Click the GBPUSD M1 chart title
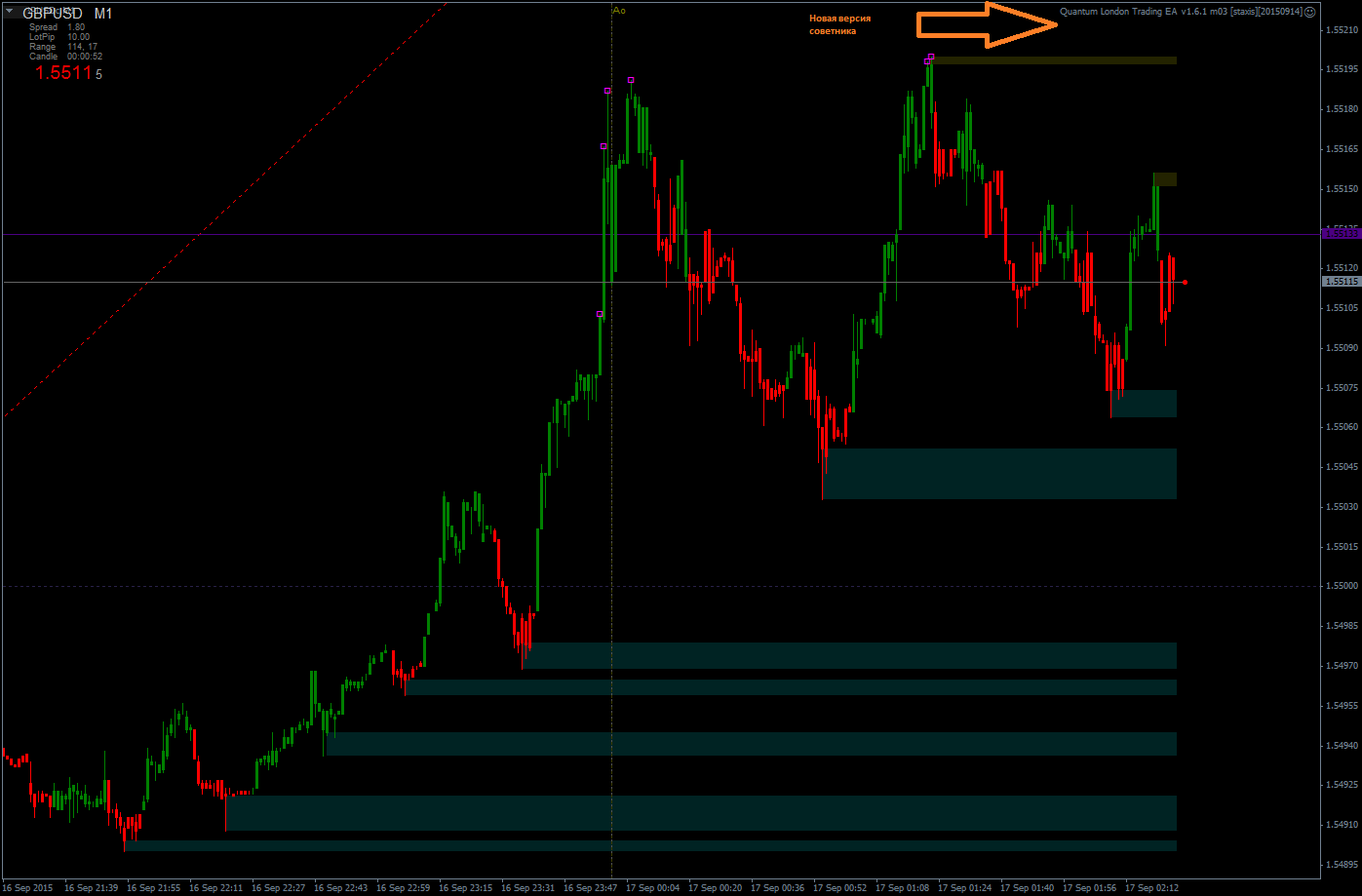The height and width of the screenshot is (896, 1362). click(x=67, y=14)
